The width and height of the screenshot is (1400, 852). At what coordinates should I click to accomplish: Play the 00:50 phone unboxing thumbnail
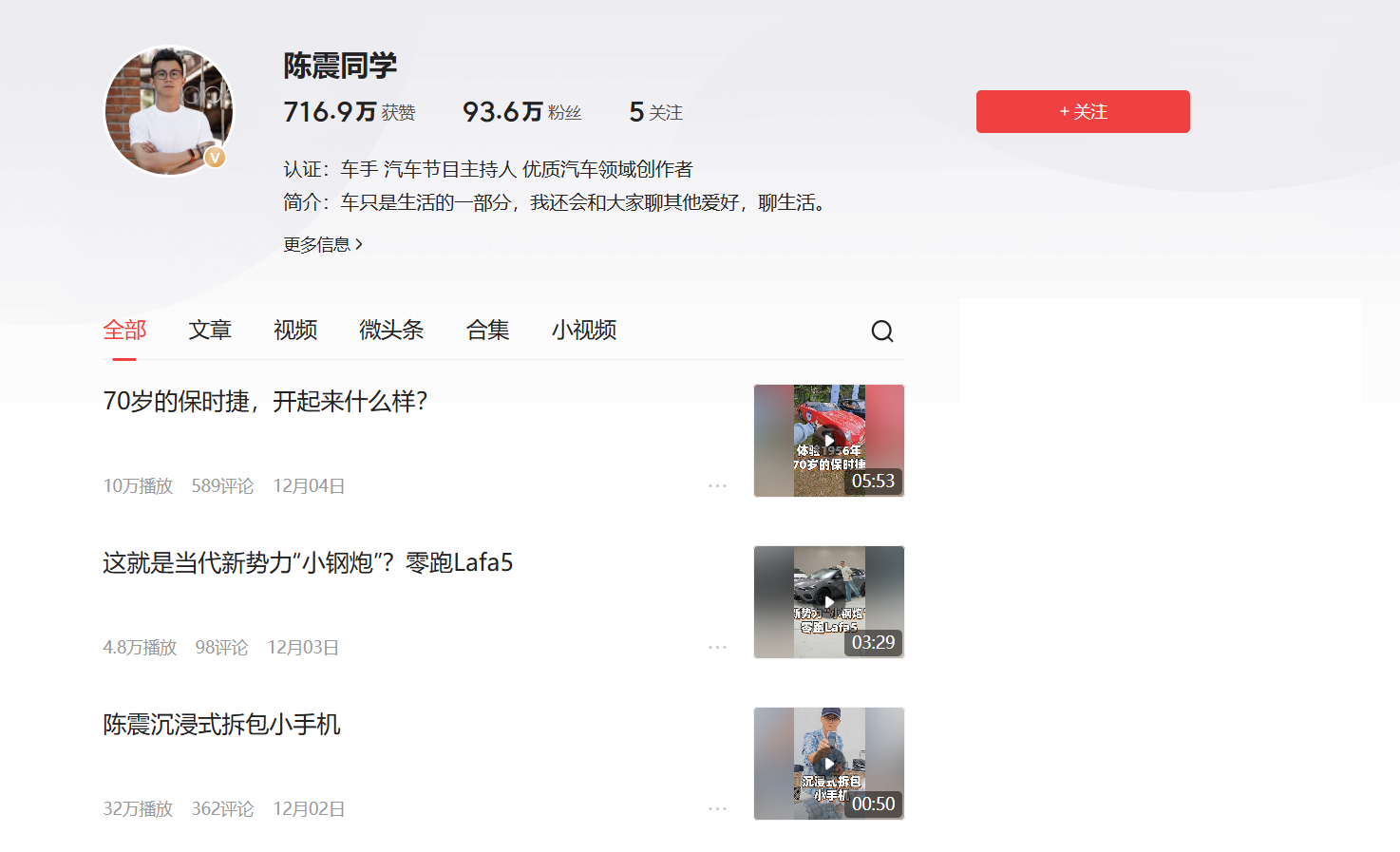point(828,763)
